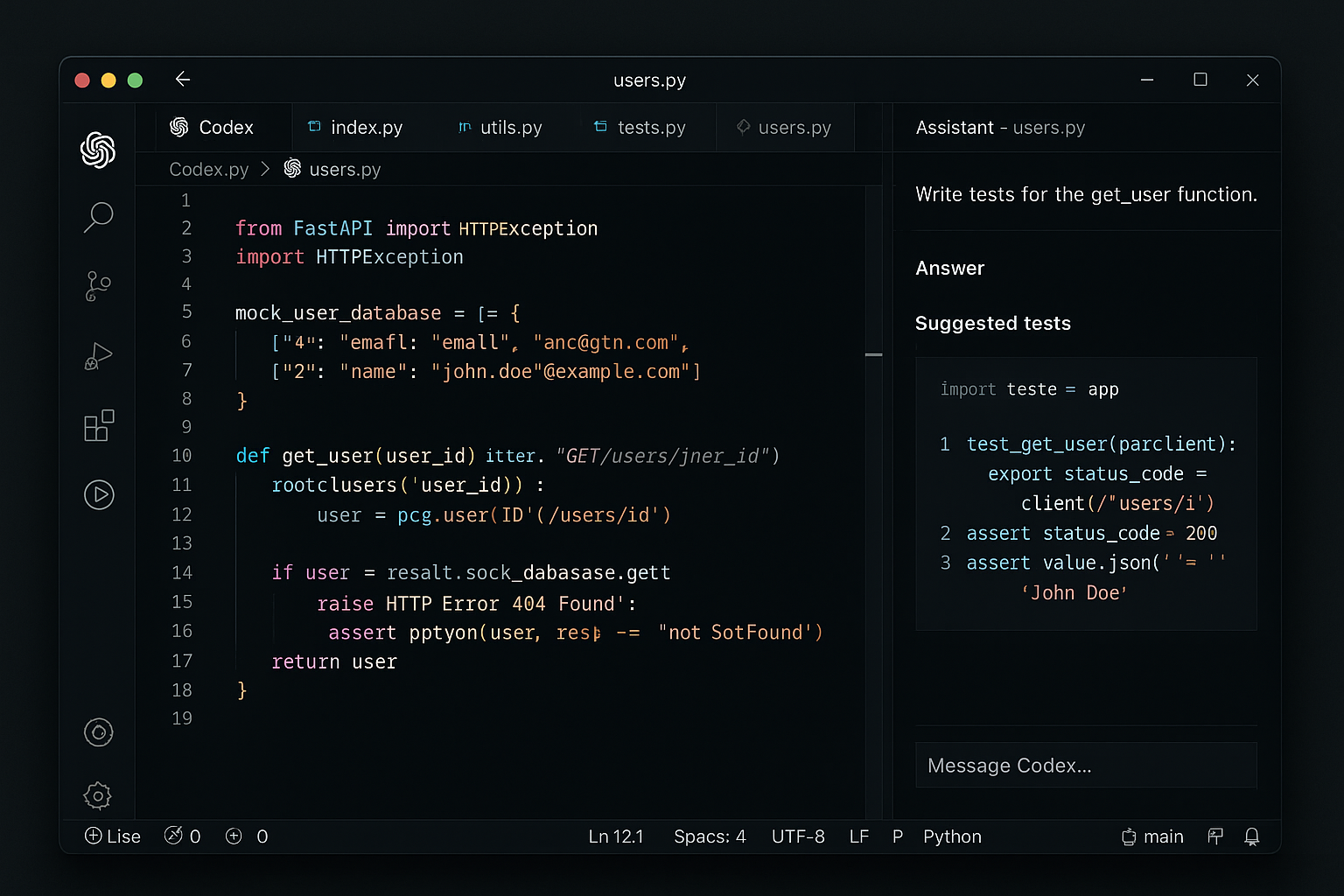Viewport: 1344px width, 896px height.
Task: Open the main branch selector
Action: (x=1152, y=836)
